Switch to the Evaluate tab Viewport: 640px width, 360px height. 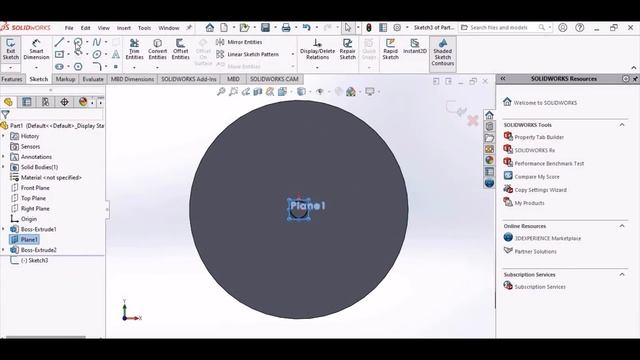93,79
